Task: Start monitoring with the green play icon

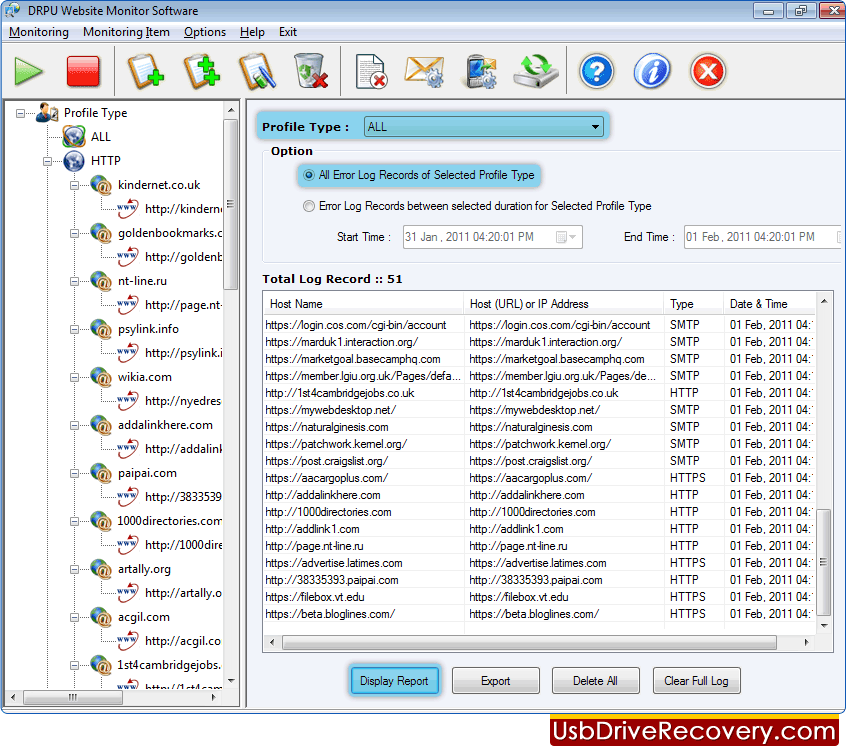Action: [x=29, y=71]
